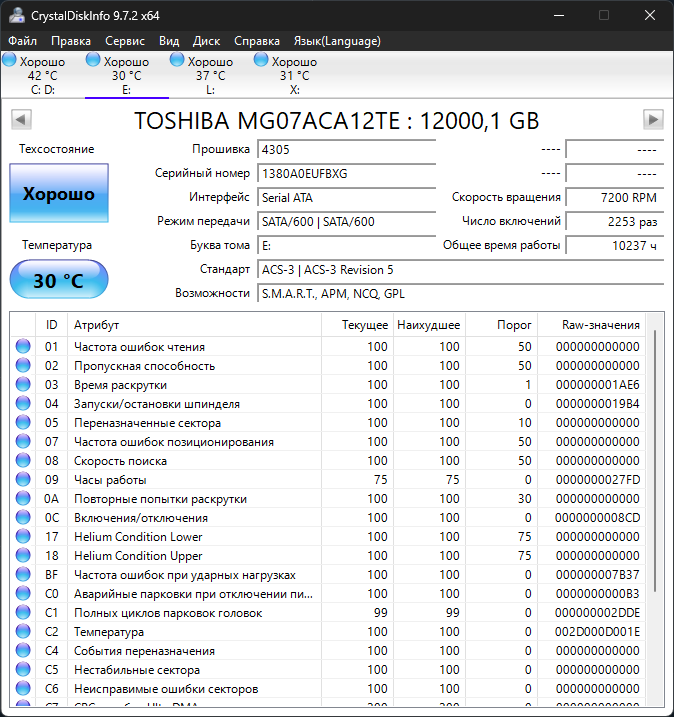Select disk E: at 30 °C
Image resolution: width=674 pixels, height=717 pixels.
click(127, 75)
